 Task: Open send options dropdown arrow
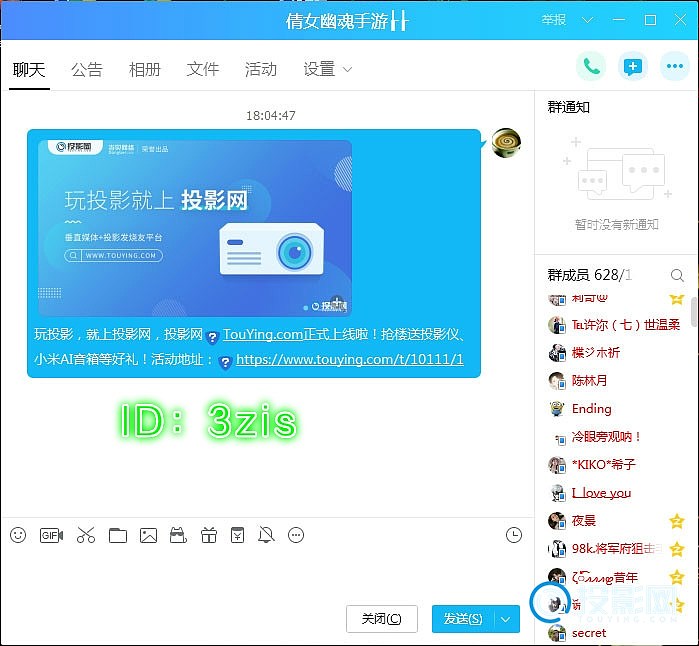click(x=506, y=619)
